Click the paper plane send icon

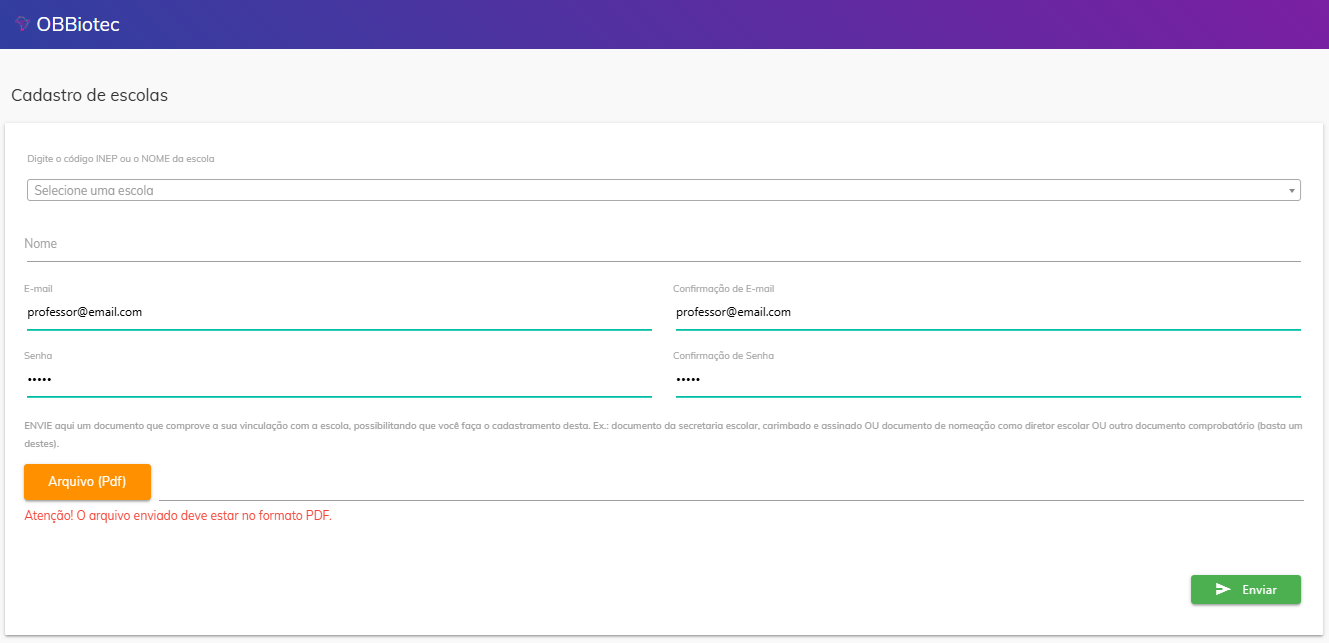(x=1222, y=590)
